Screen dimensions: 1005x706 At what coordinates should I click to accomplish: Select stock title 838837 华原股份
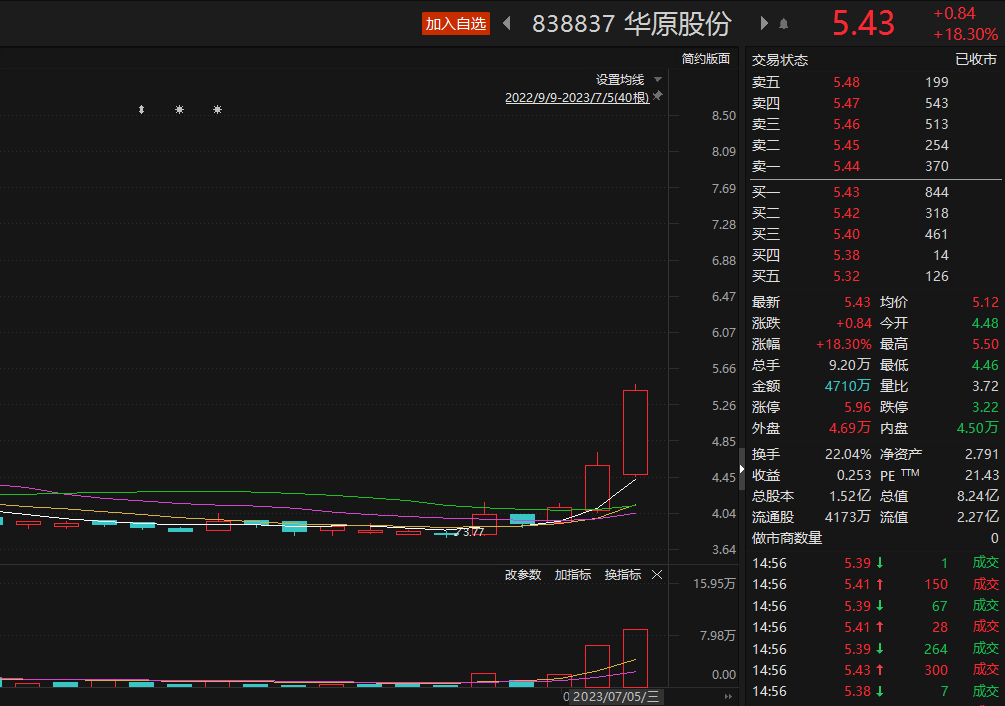632,24
